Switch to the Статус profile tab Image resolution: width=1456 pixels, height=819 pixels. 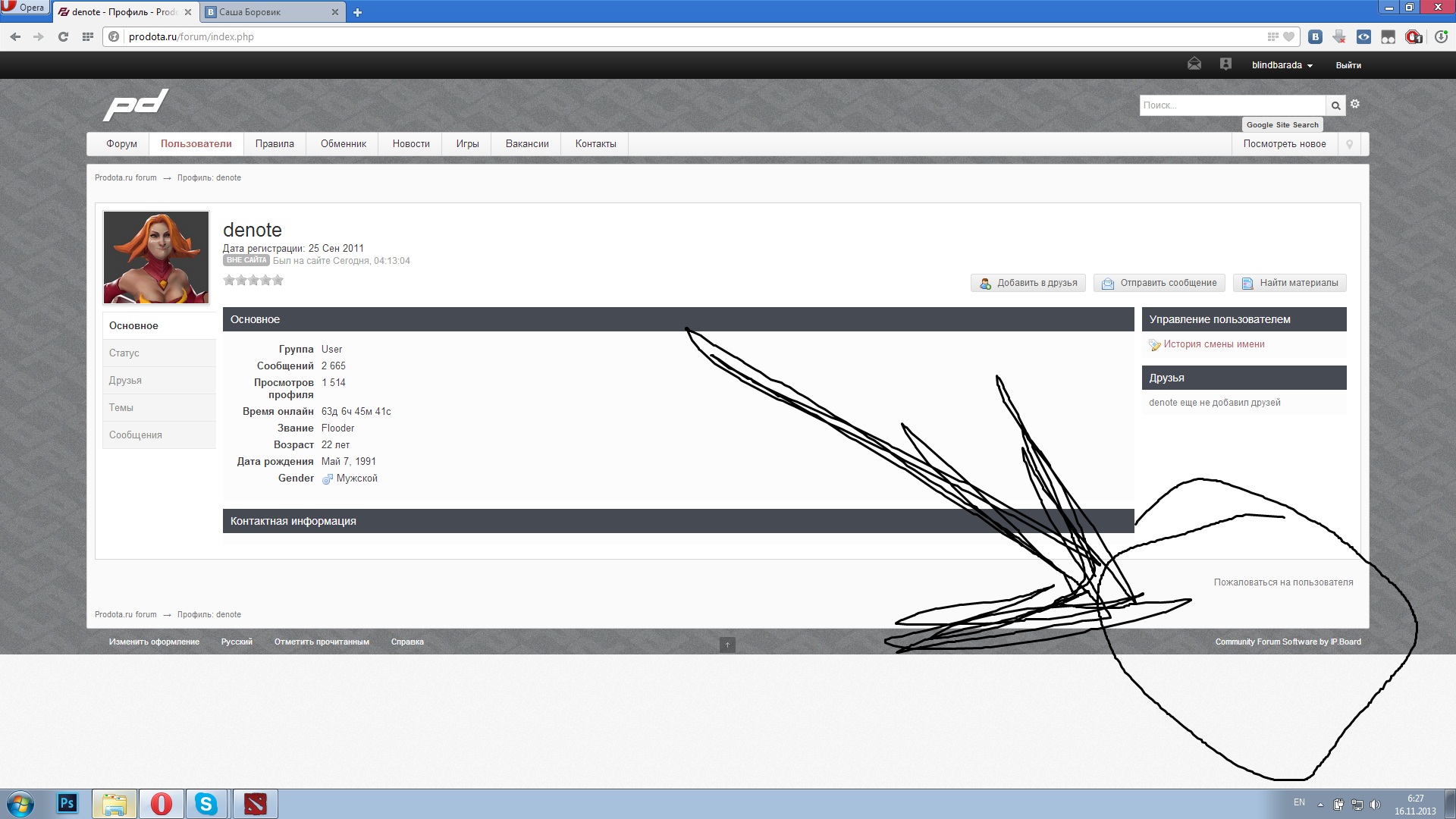pos(124,353)
